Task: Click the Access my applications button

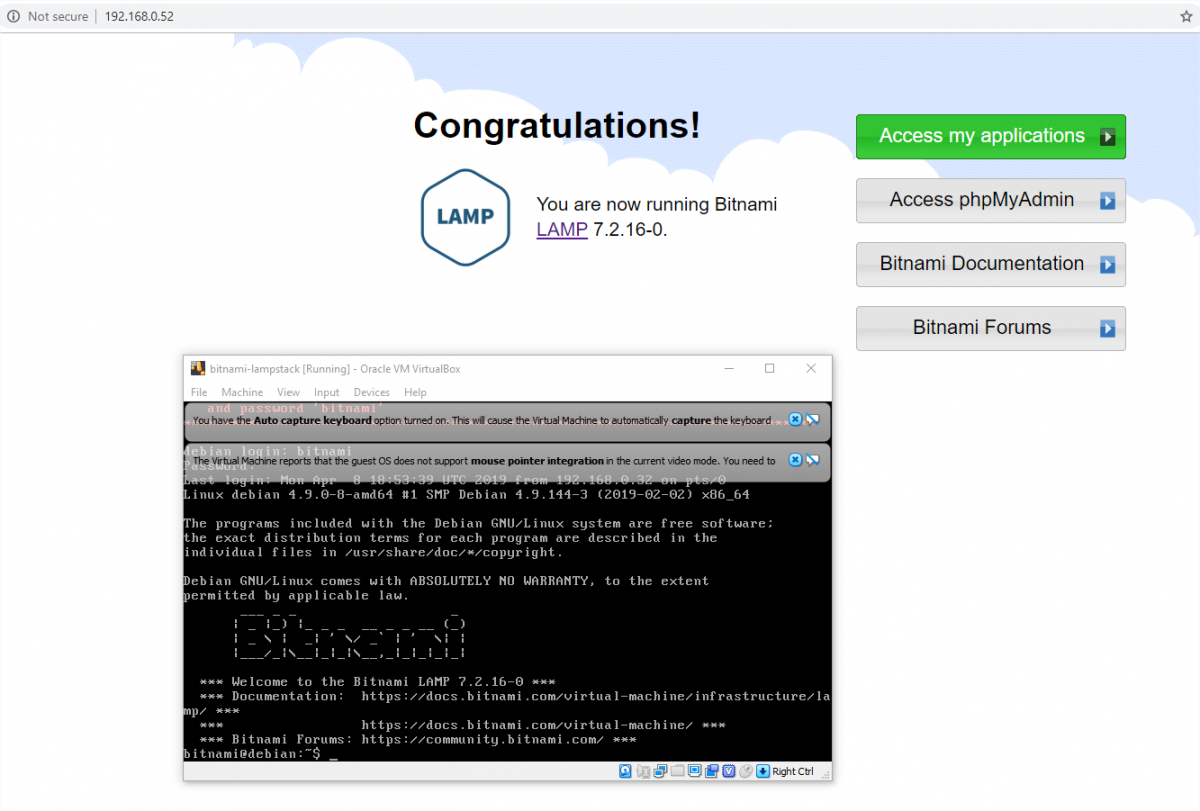Action: (990, 136)
